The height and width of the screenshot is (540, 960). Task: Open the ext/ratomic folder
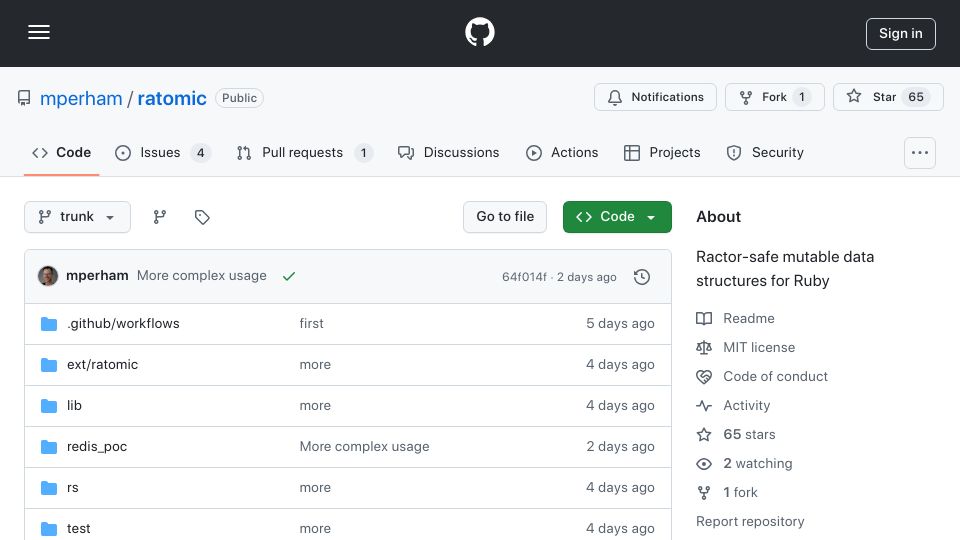click(x=102, y=364)
